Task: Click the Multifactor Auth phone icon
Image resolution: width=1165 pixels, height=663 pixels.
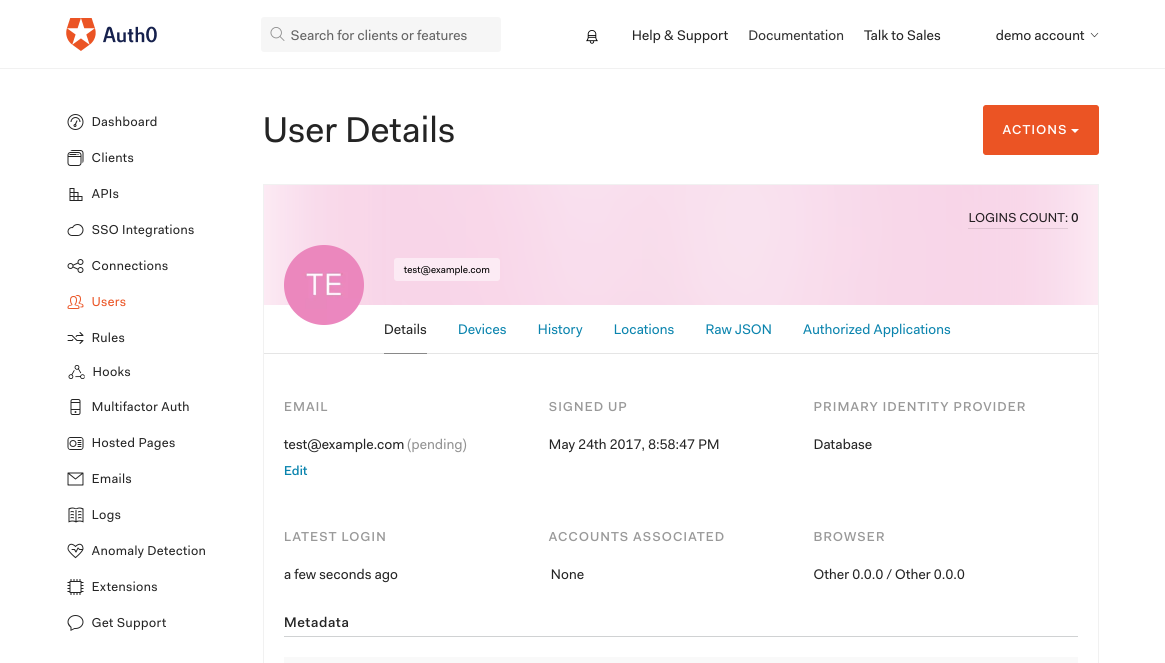Action: [x=75, y=407]
